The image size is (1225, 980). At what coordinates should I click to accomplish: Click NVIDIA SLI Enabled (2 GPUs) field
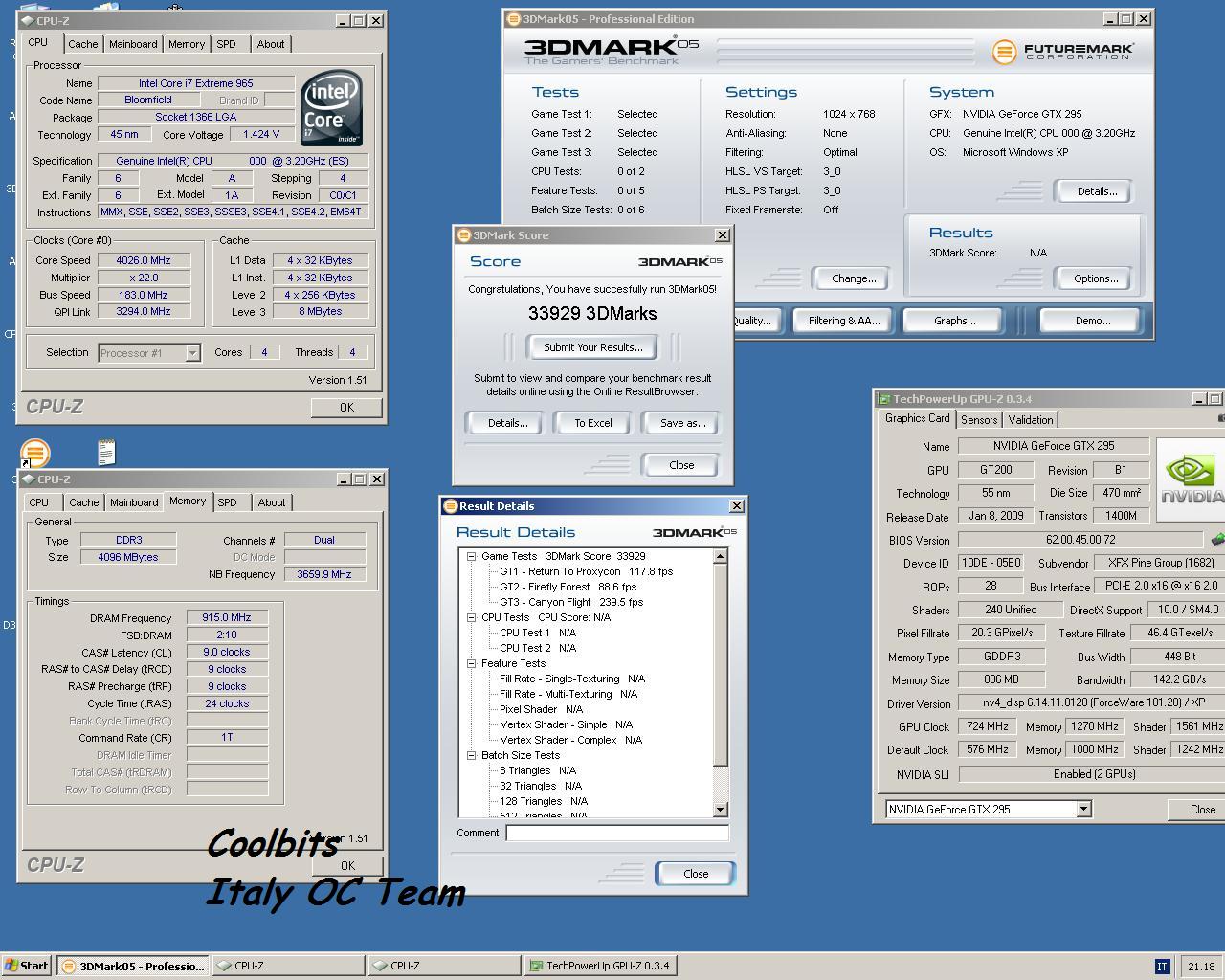coord(1092,774)
